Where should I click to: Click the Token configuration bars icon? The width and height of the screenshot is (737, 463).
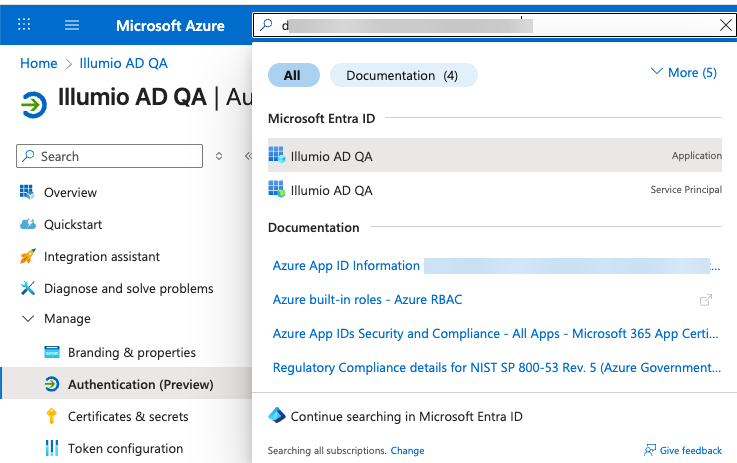point(52,448)
